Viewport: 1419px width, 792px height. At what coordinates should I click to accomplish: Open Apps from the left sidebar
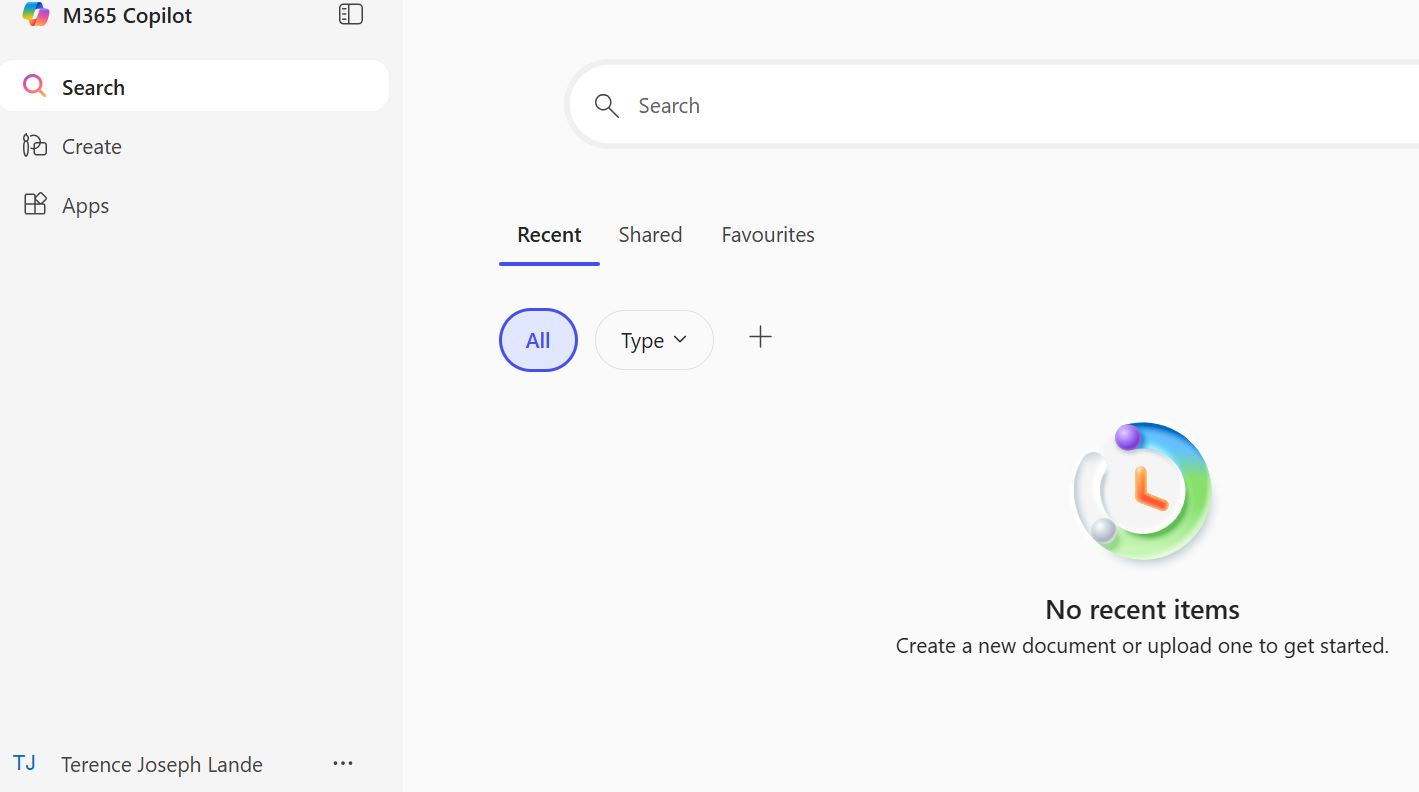pos(85,206)
